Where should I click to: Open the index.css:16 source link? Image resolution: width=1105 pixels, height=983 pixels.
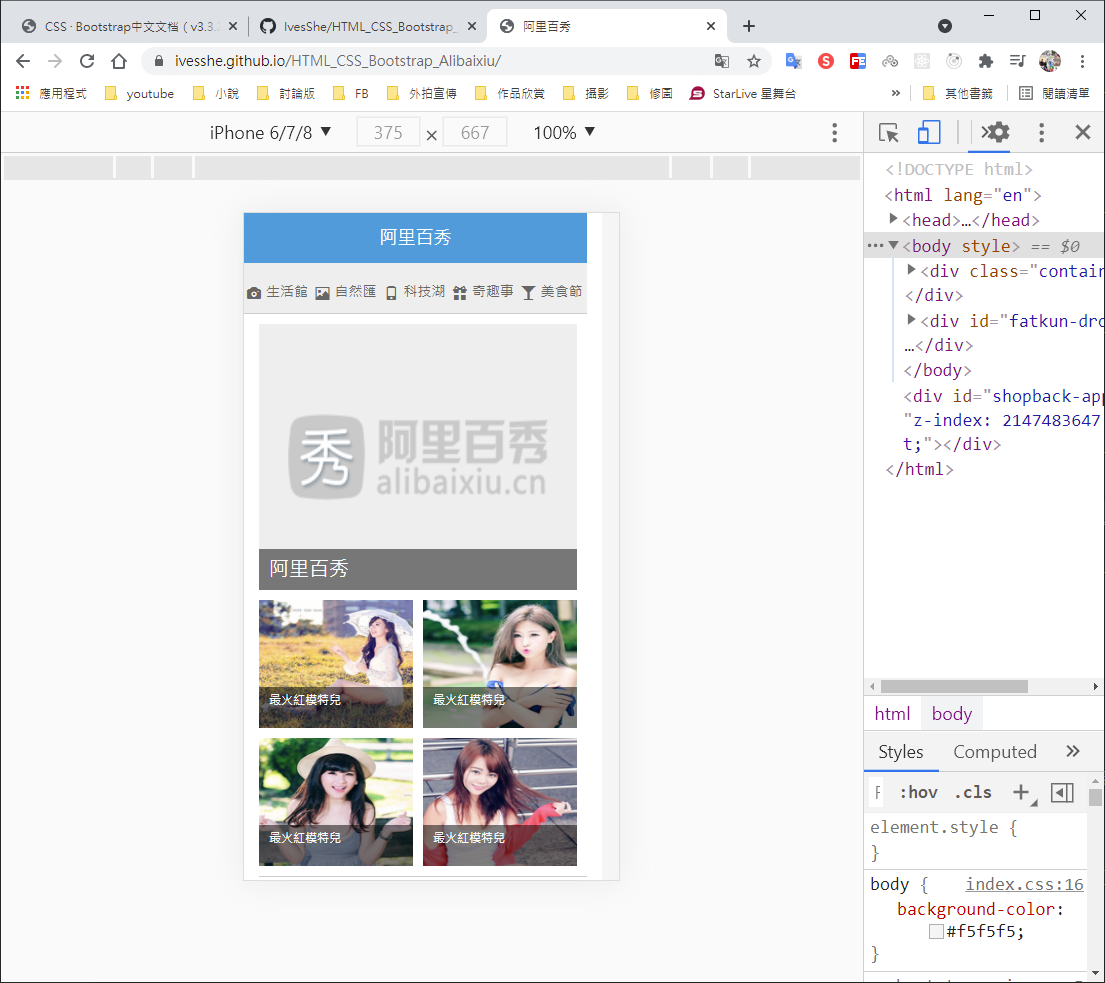1024,884
